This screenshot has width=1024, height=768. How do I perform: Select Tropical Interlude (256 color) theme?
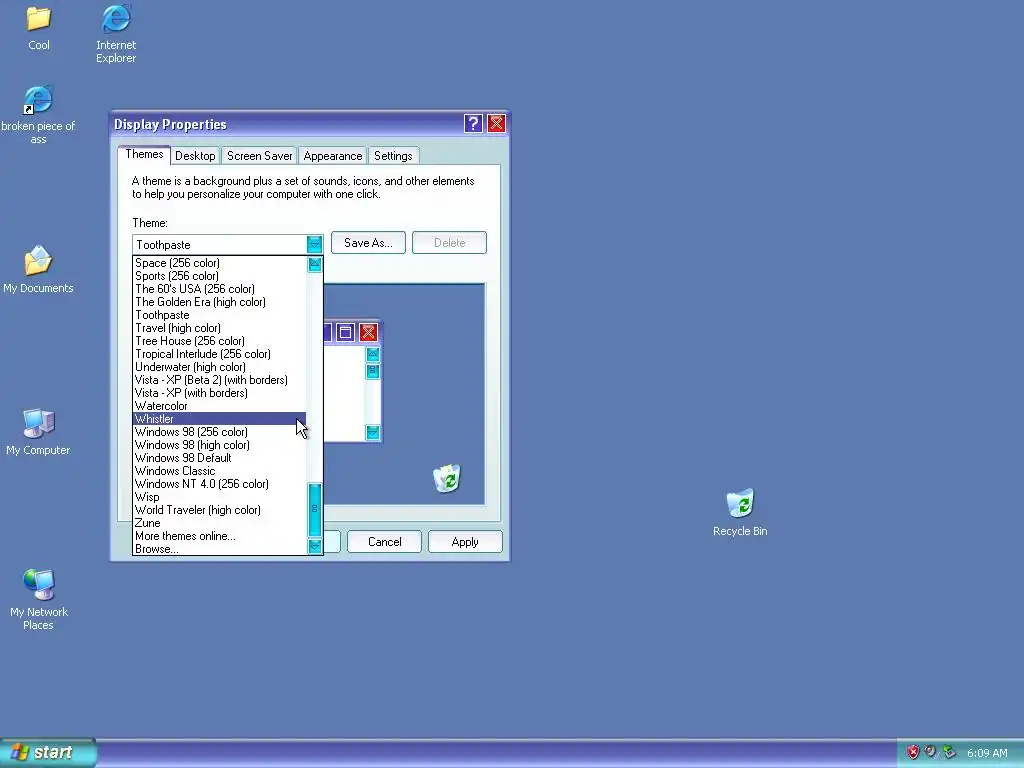[x=219, y=355]
